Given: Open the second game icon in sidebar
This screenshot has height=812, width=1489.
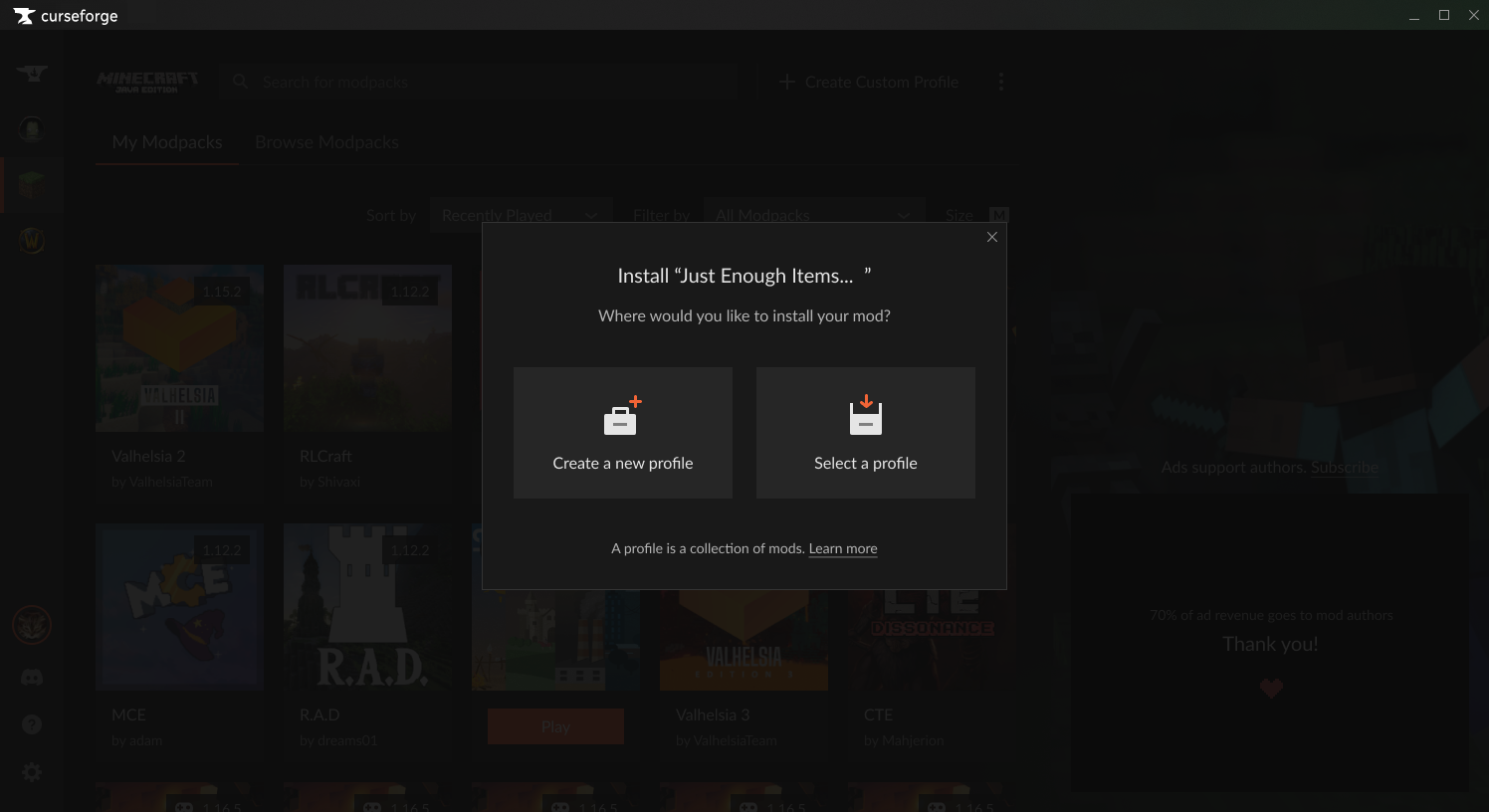Looking at the screenshot, I should click(32, 129).
